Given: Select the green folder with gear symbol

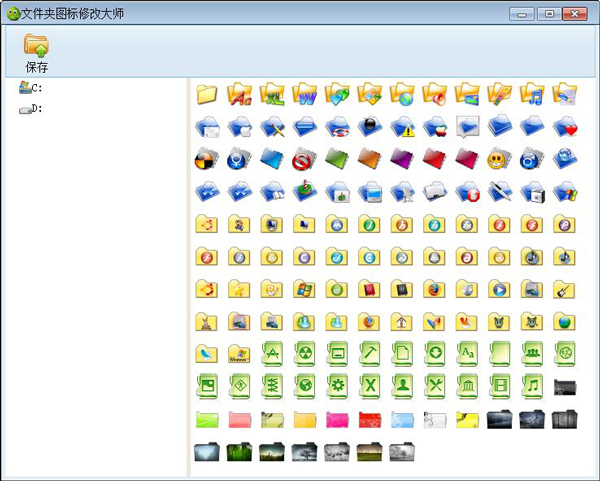Looking at the screenshot, I should [x=337, y=386].
